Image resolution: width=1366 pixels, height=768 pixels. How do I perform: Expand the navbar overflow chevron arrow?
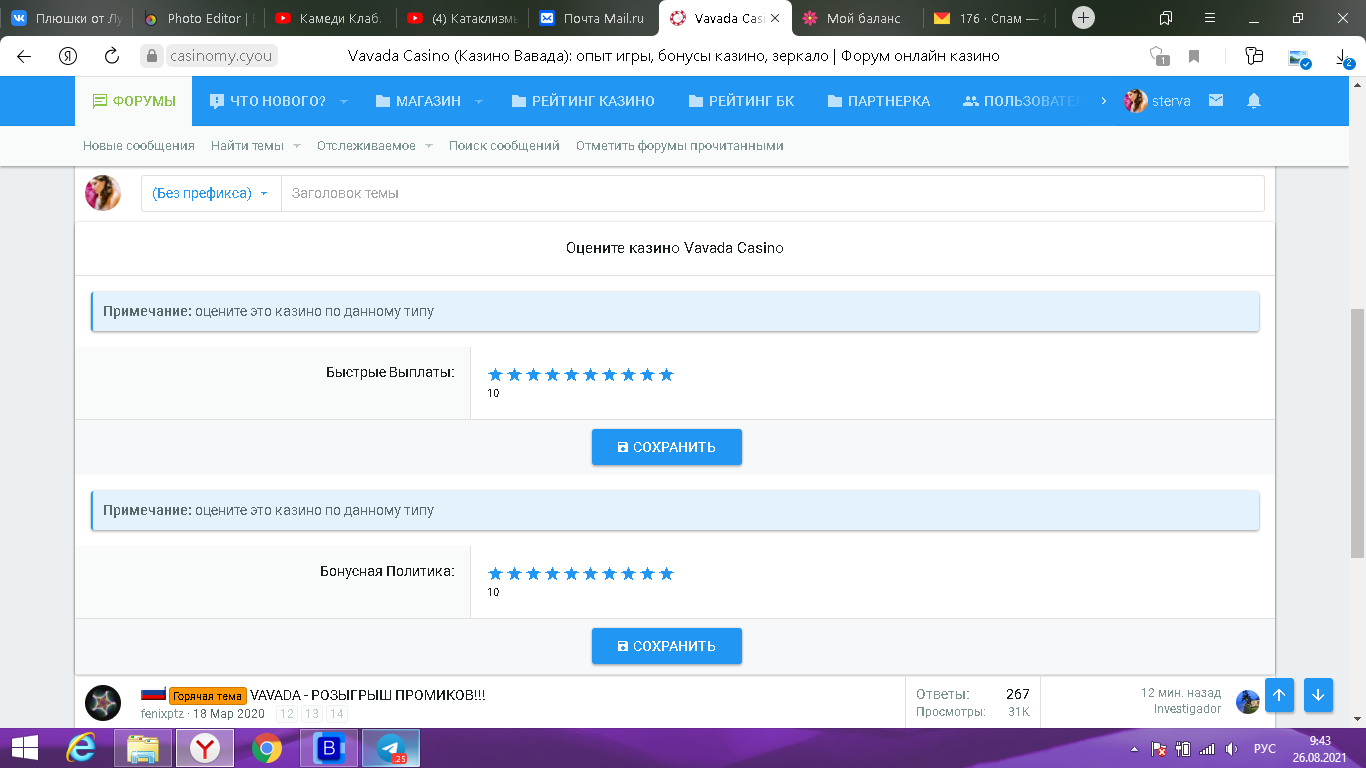[x=1104, y=101]
